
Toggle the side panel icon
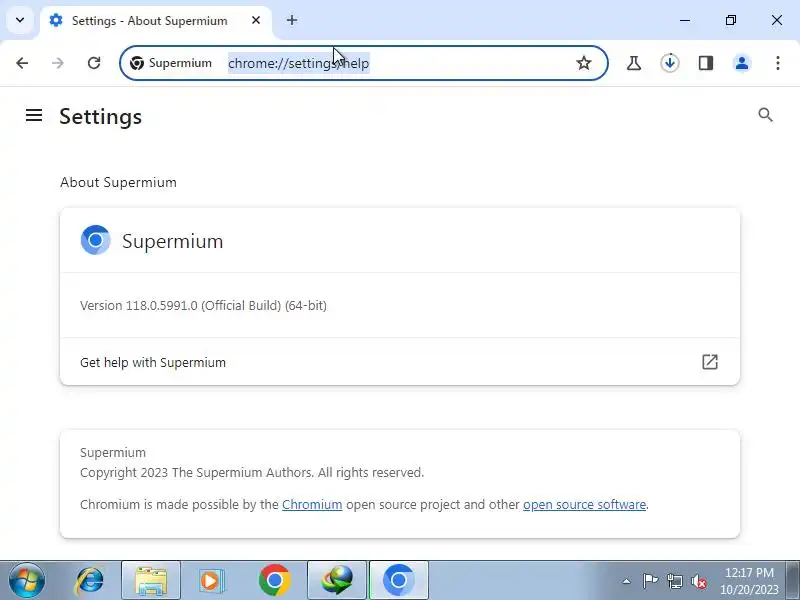point(706,63)
